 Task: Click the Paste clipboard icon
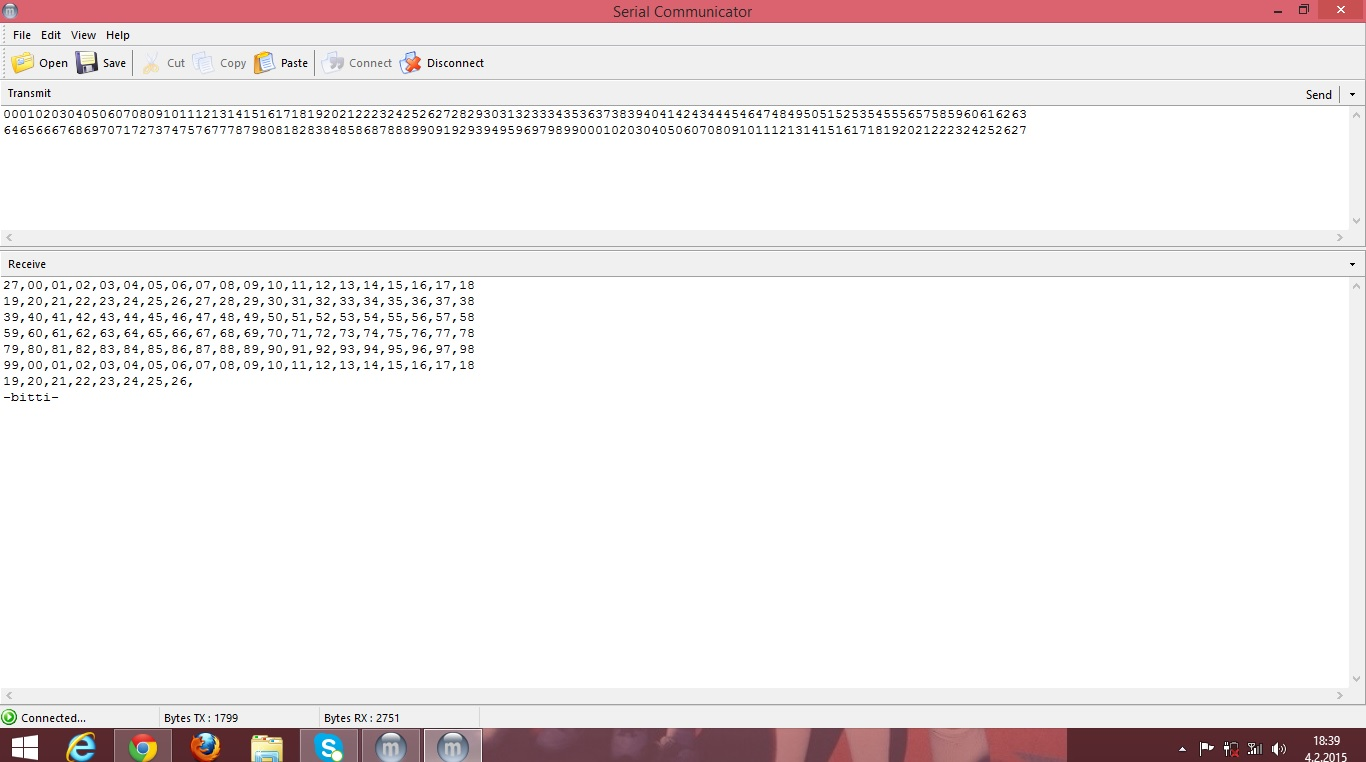tap(265, 63)
